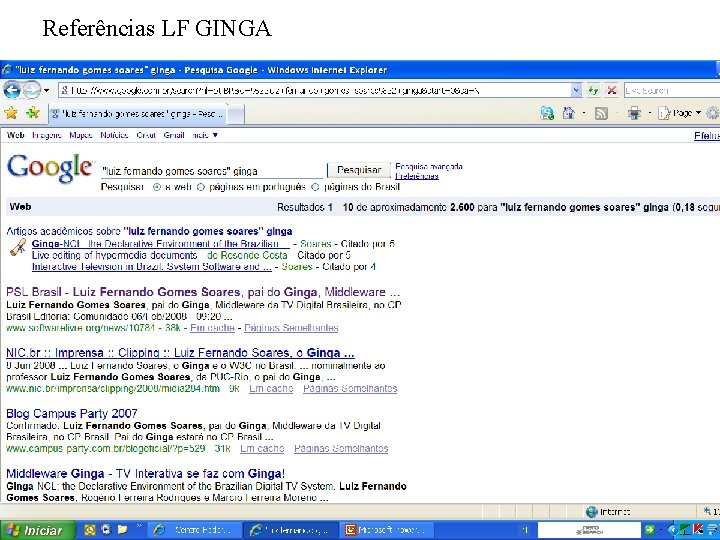Click the IE Forward arrow button
Viewport: 720px width, 540px height.
pos(31,90)
